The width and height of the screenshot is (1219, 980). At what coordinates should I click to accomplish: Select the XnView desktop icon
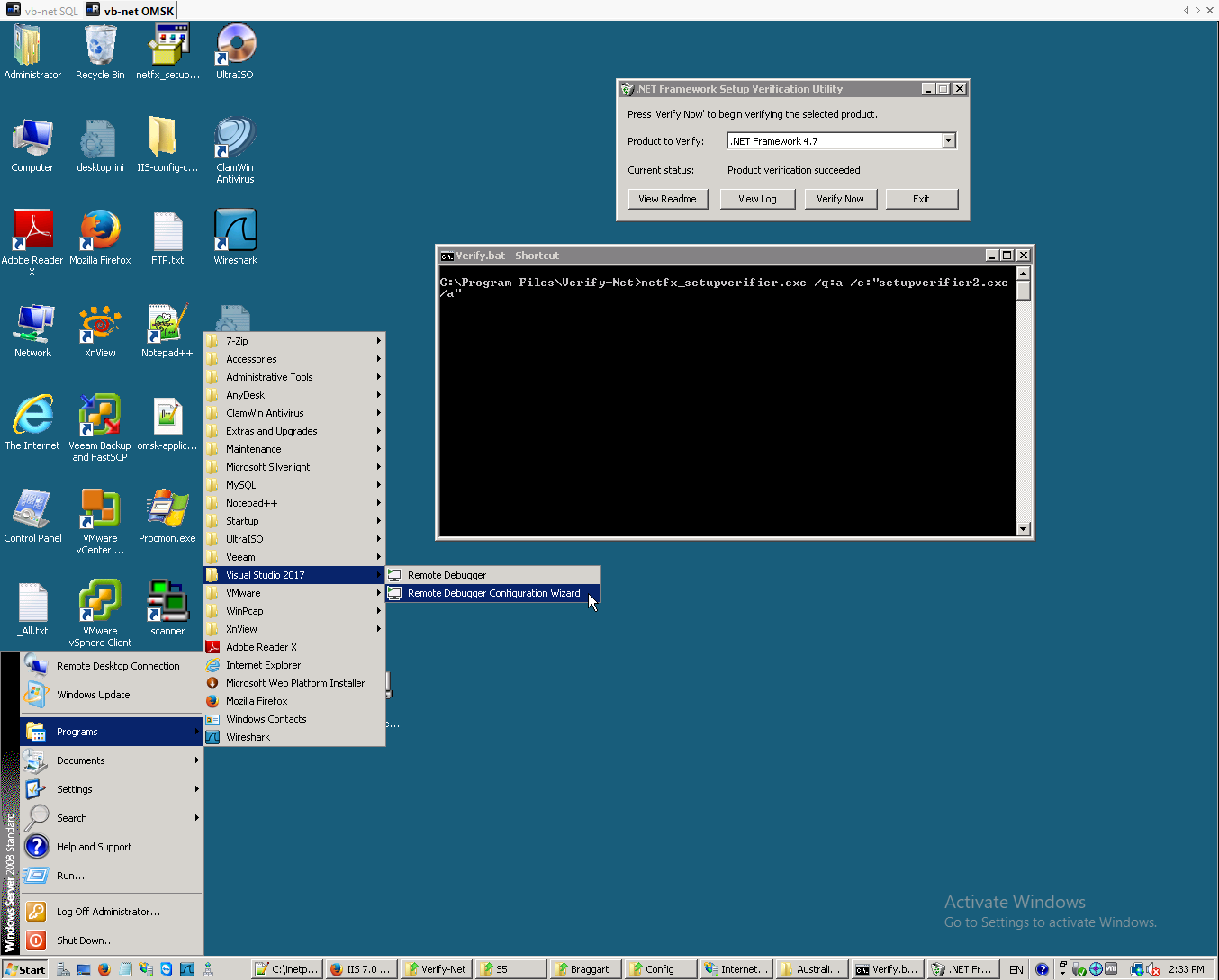click(x=100, y=330)
